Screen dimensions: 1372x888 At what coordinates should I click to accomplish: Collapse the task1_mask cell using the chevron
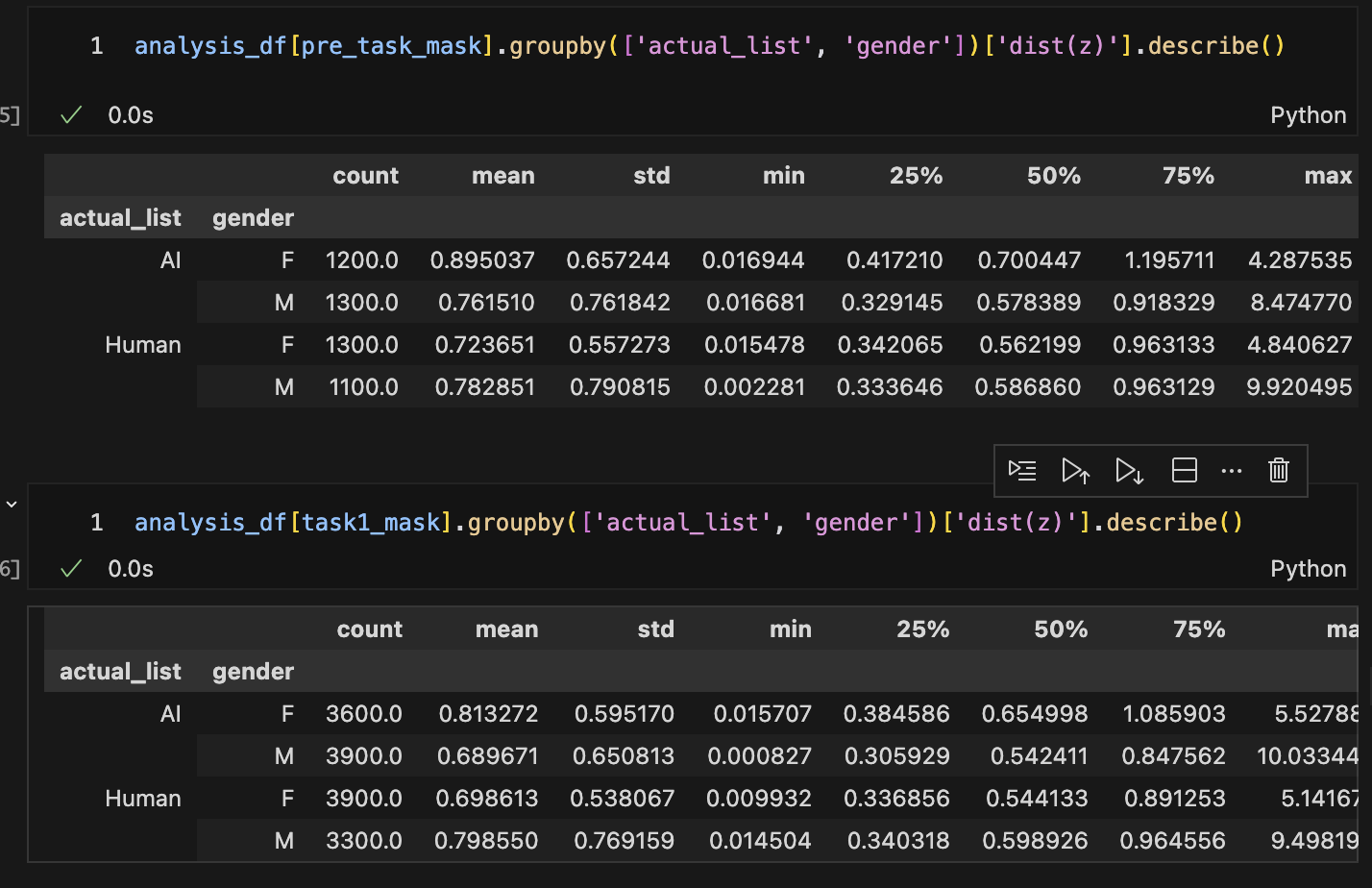click(x=12, y=504)
